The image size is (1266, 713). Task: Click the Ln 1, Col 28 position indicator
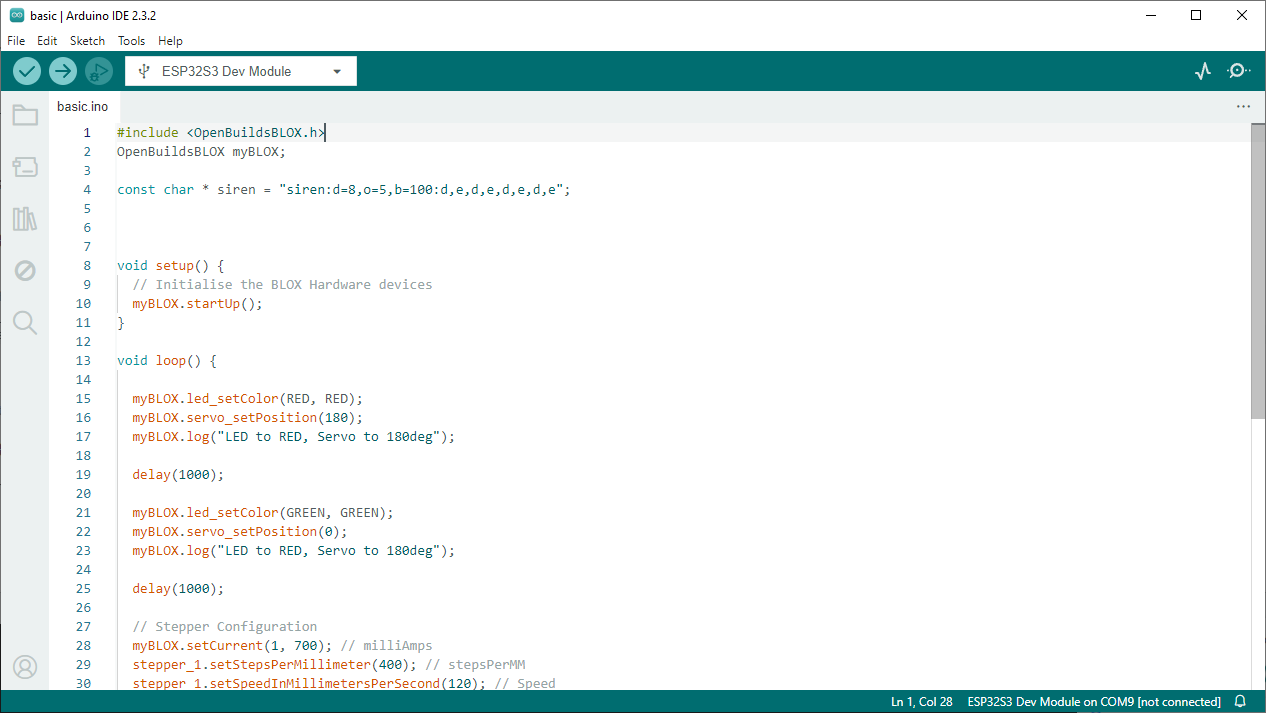click(x=921, y=702)
